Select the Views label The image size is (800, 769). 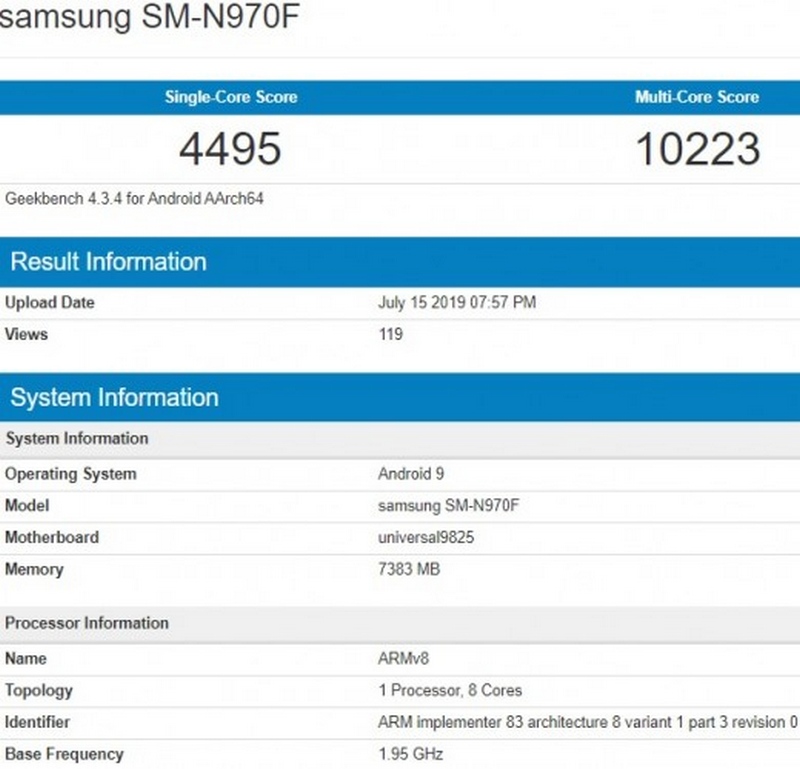27,334
